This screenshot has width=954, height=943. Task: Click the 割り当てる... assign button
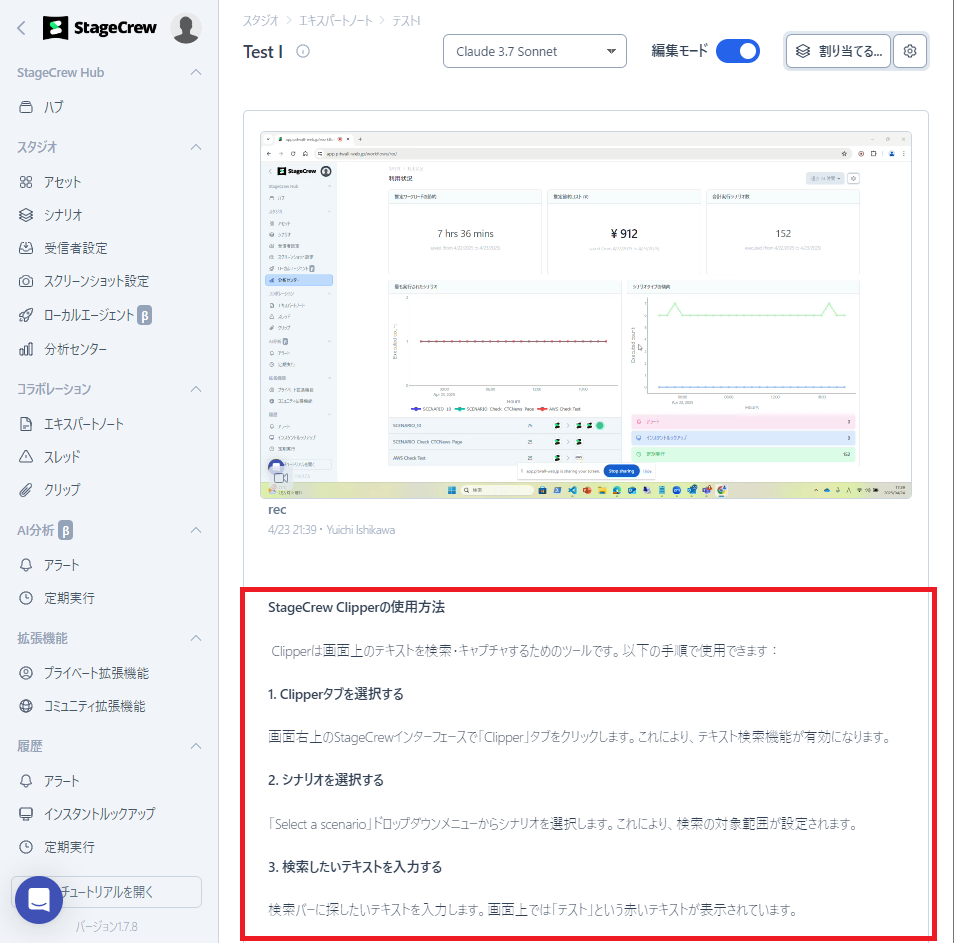click(x=838, y=52)
